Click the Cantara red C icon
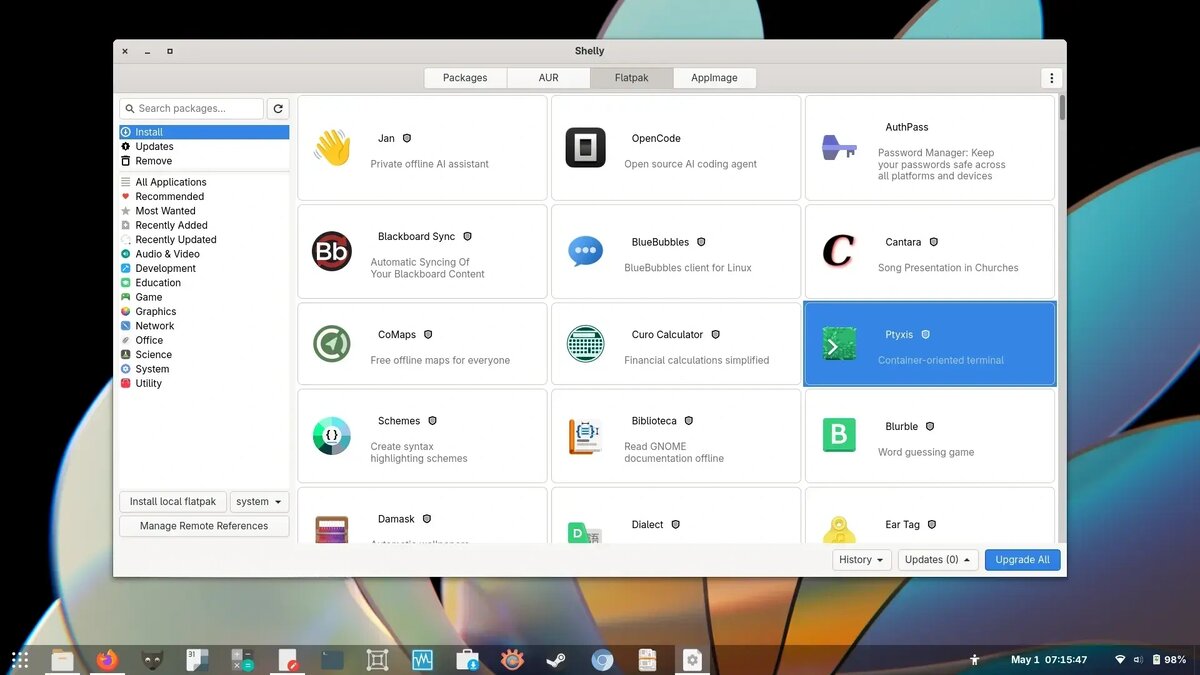 coord(838,251)
